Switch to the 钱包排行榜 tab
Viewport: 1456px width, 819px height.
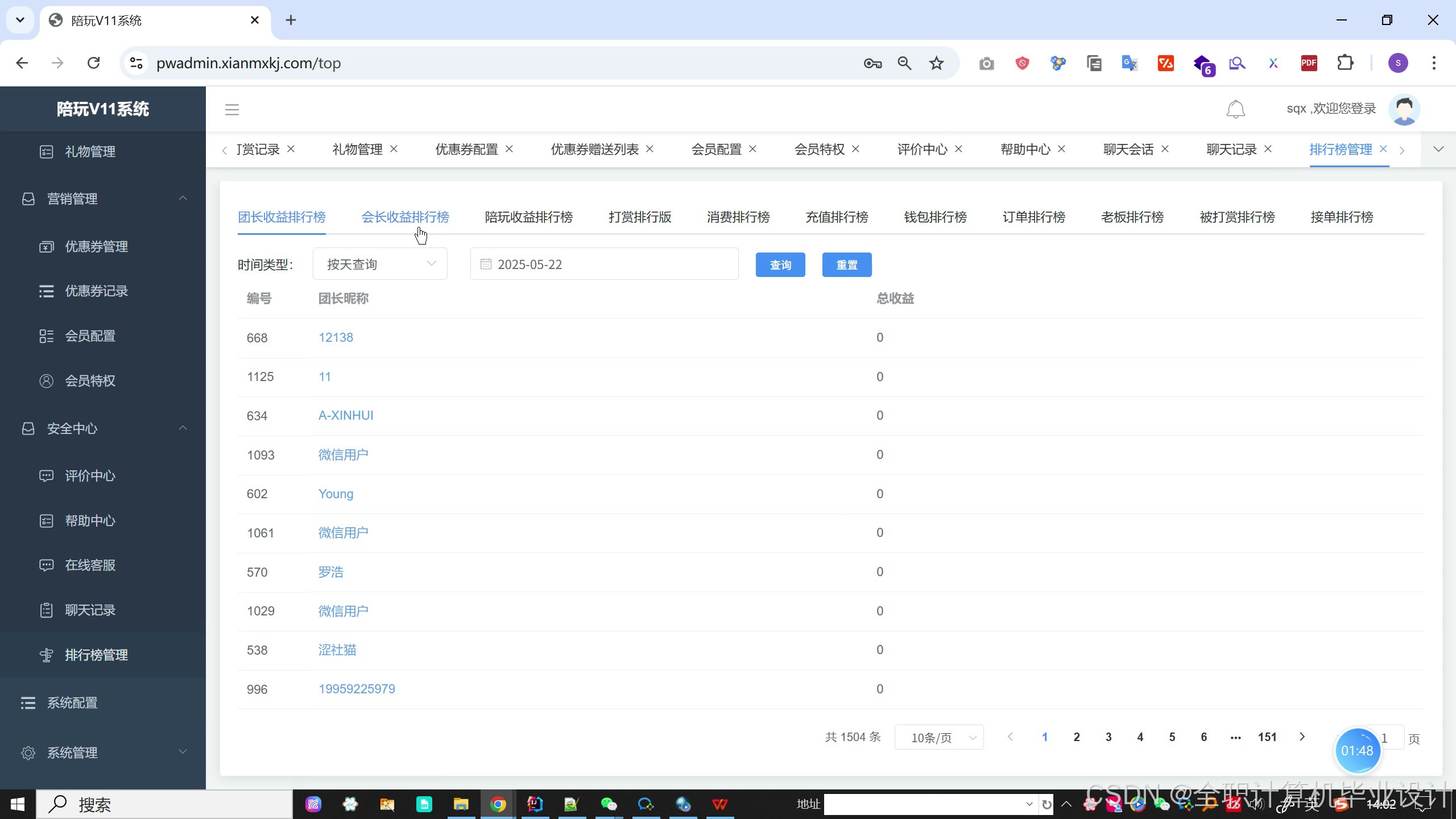pos(935,217)
